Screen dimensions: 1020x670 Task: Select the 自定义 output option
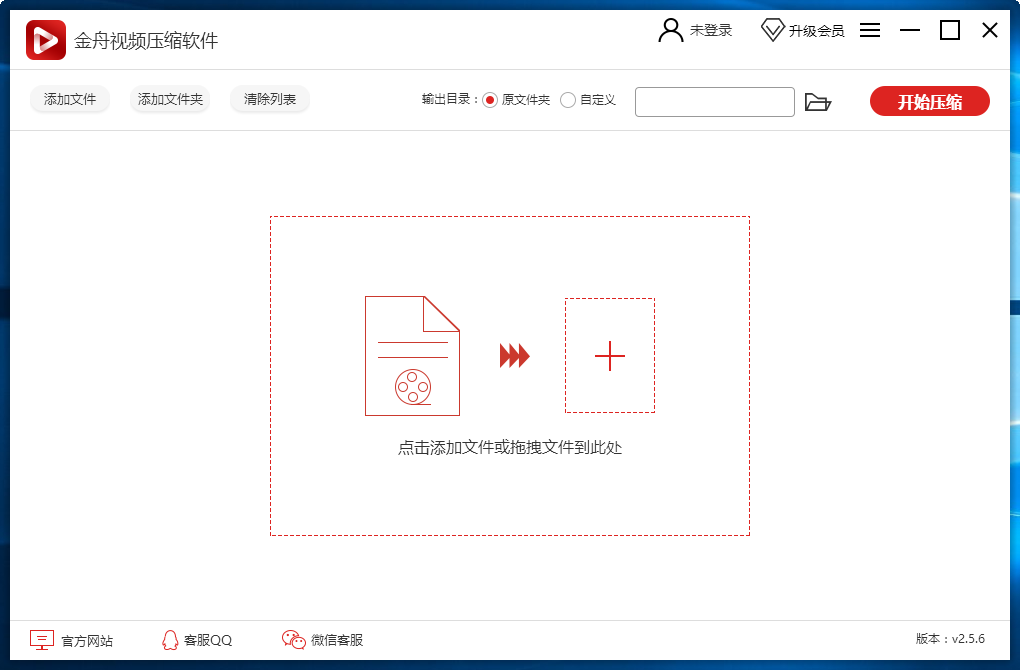(x=567, y=100)
